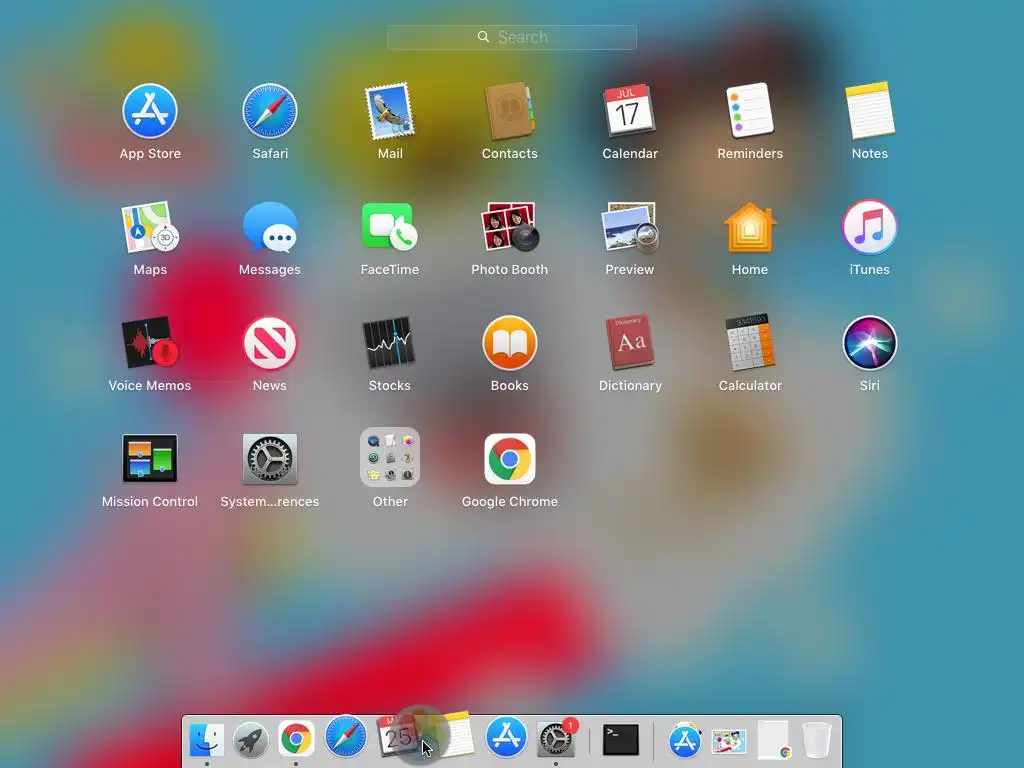Activate Siri from Launchpad

[869, 343]
